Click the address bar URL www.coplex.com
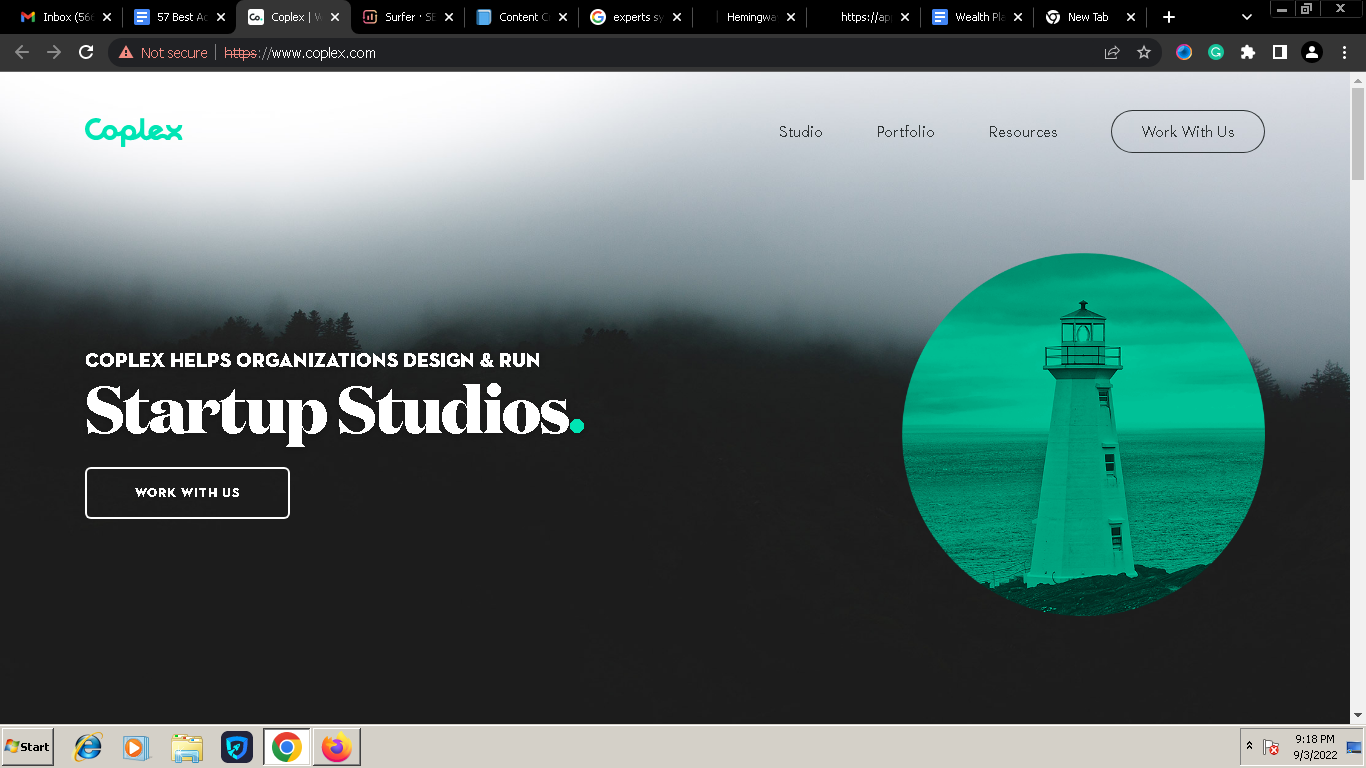The height and width of the screenshot is (768, 1366). point(300,53)
